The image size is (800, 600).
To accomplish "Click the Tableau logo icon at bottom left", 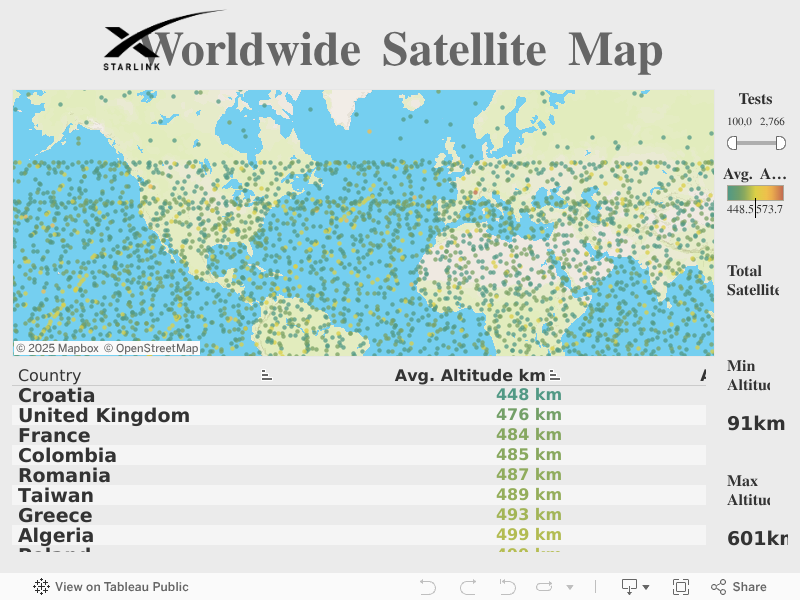I will click(42, 587).
